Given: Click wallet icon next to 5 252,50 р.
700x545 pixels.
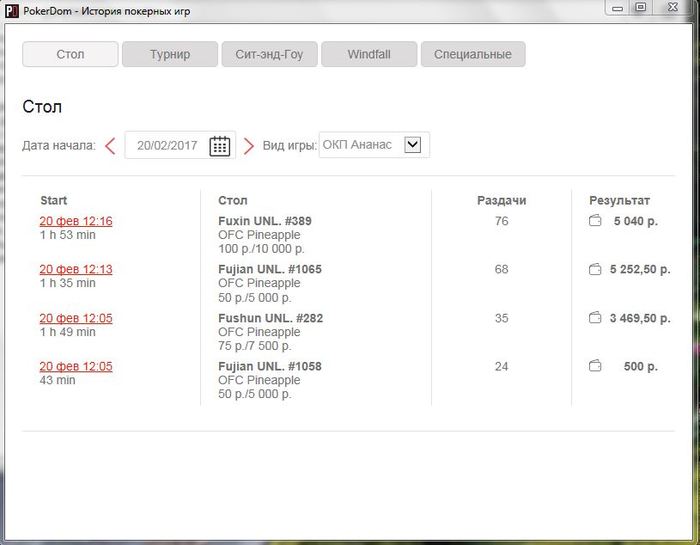Looking at the screenshot, I should 595,269.
